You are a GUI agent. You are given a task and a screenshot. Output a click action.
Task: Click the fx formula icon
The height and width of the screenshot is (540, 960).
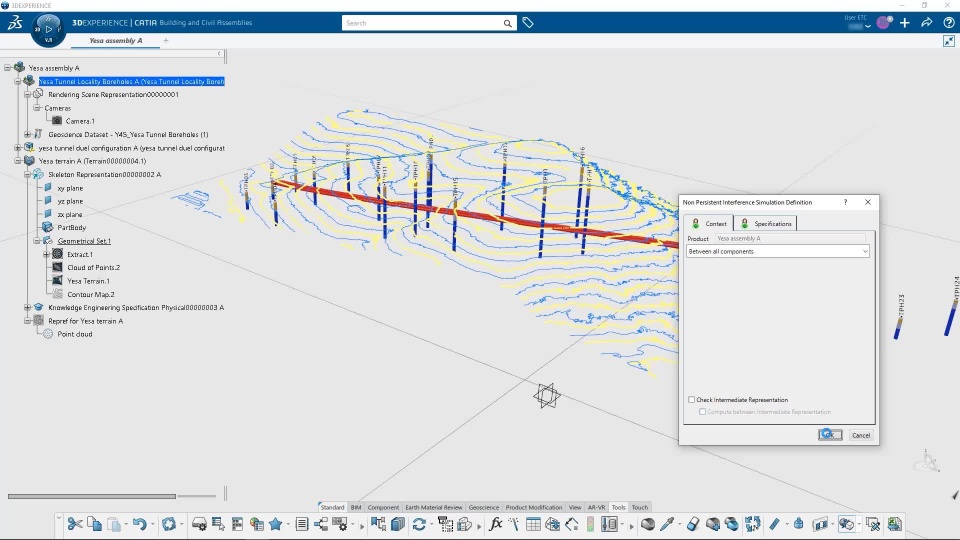[x=496, y=524]
